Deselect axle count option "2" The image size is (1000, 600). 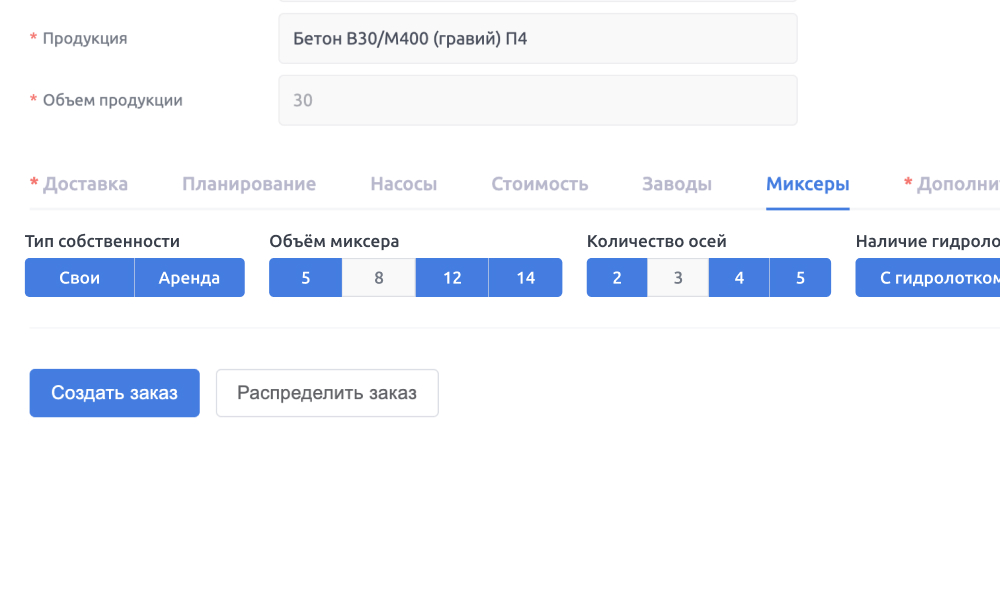click(x=617, y=277)
